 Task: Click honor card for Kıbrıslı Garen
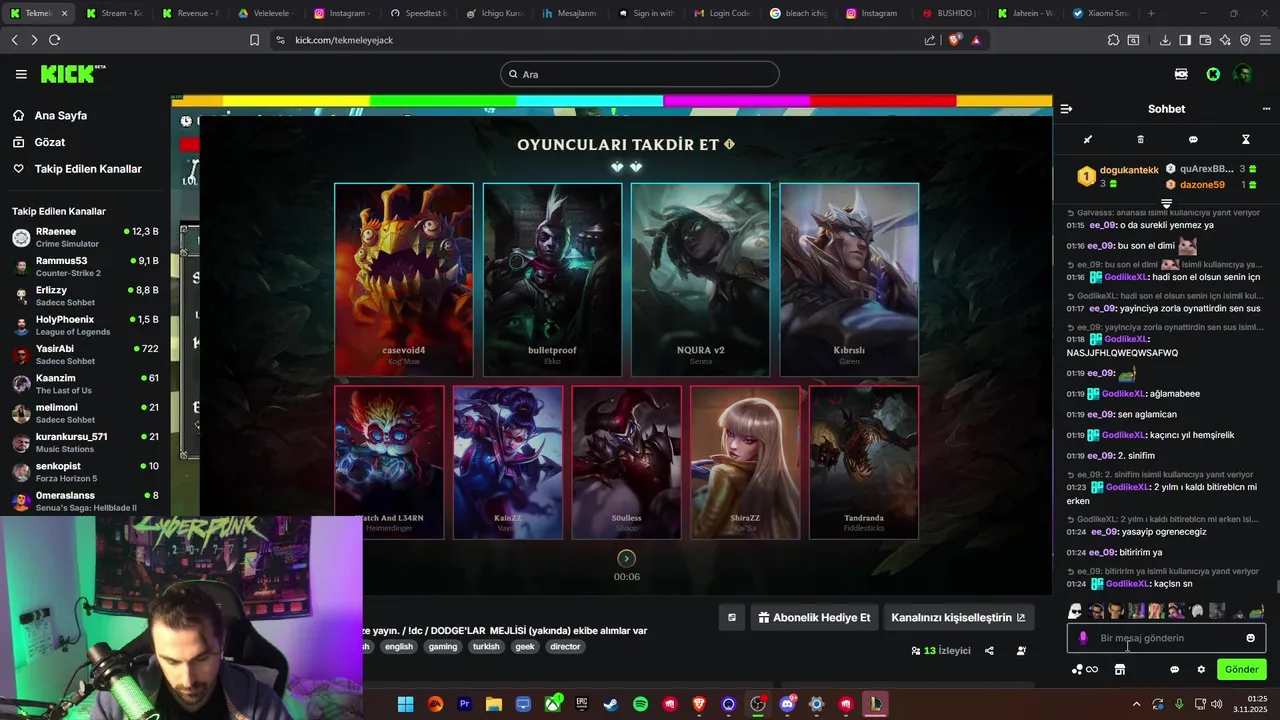[849, 280]
